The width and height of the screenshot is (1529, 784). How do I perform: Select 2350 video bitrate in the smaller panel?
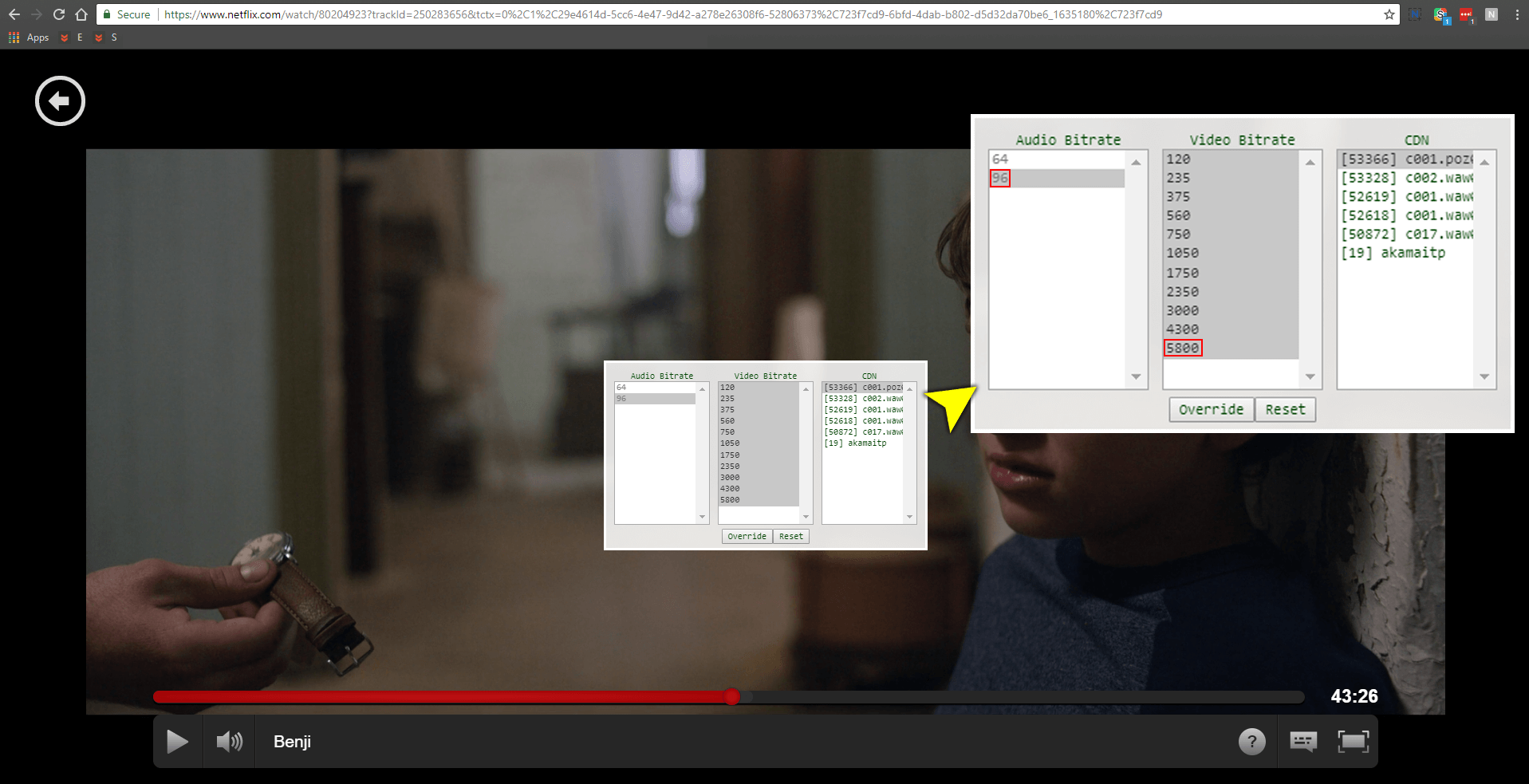click(759, 467)
